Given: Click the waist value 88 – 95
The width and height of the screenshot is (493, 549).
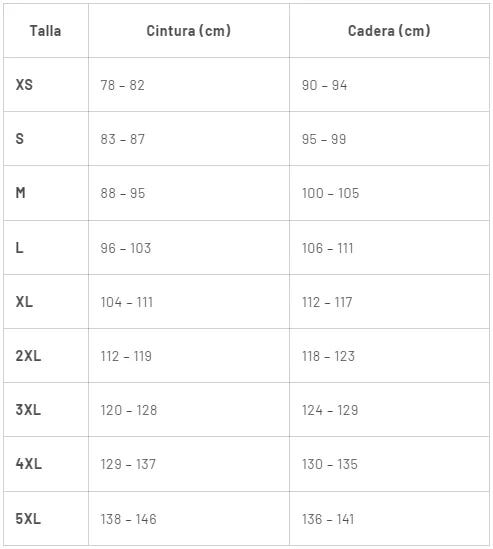Looking at the screenshot, I should [x=123, y=193].
